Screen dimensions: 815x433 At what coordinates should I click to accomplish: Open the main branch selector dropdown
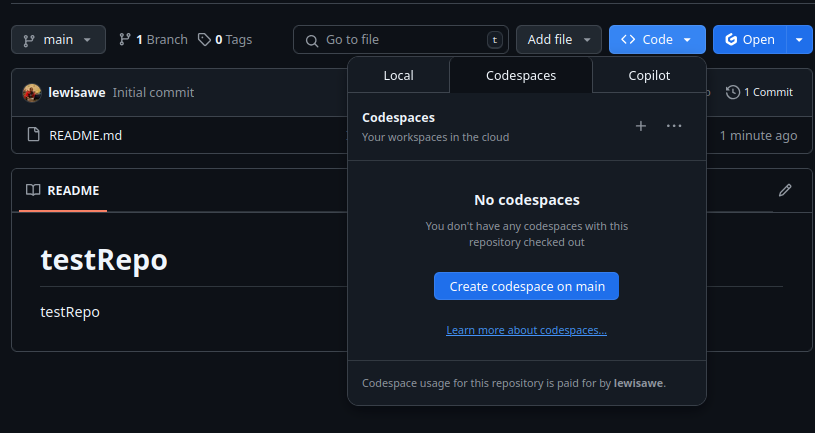click(58, 40)
